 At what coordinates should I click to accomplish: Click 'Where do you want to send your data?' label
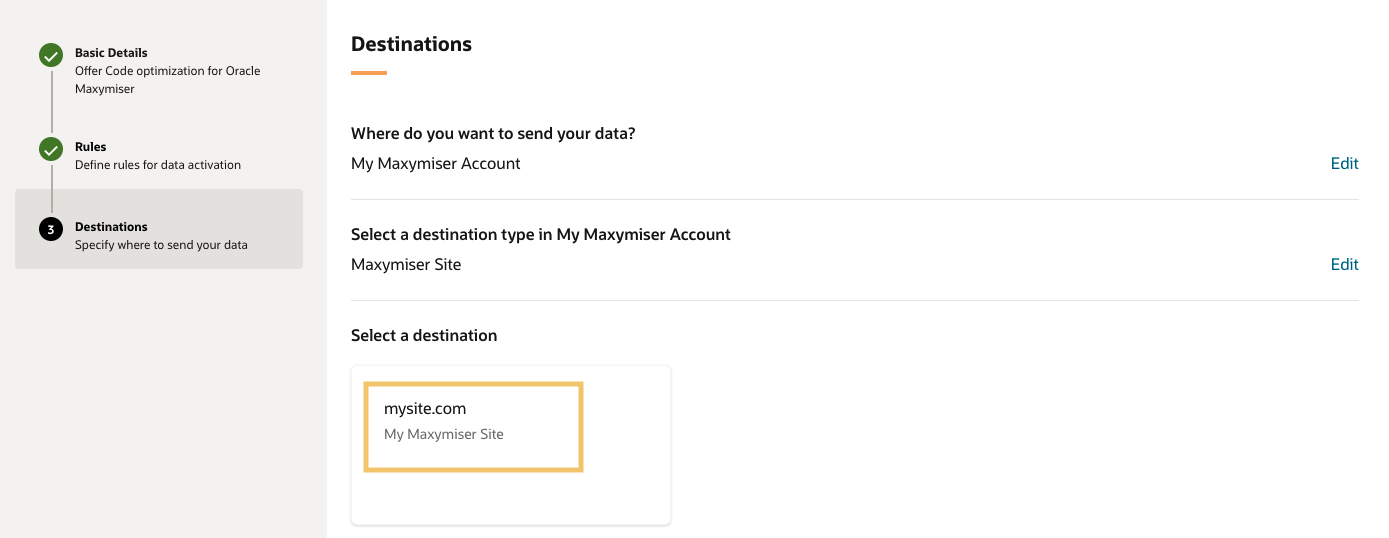click(x=493, y=134)
